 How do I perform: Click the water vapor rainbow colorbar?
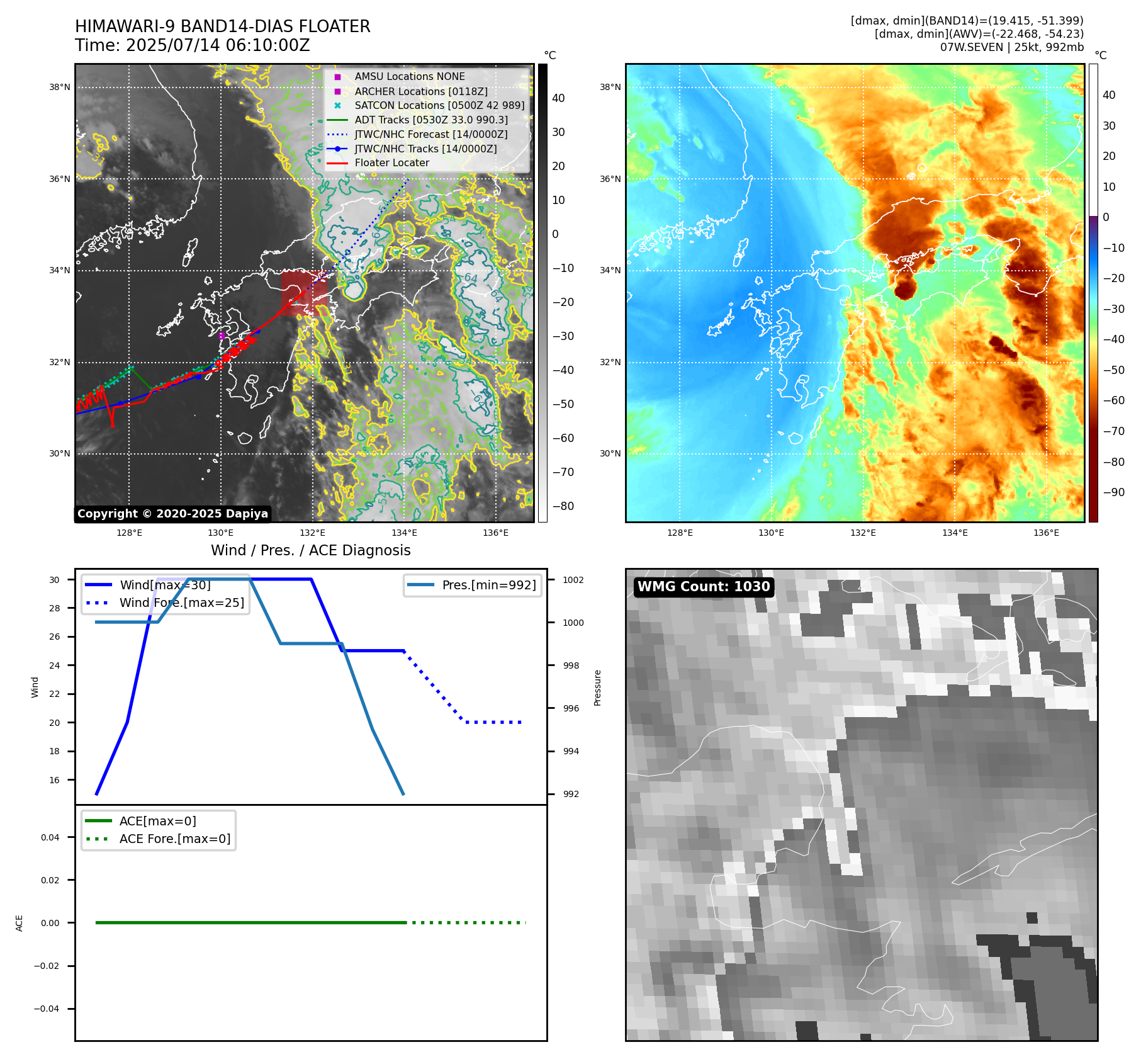[1093, 293]
